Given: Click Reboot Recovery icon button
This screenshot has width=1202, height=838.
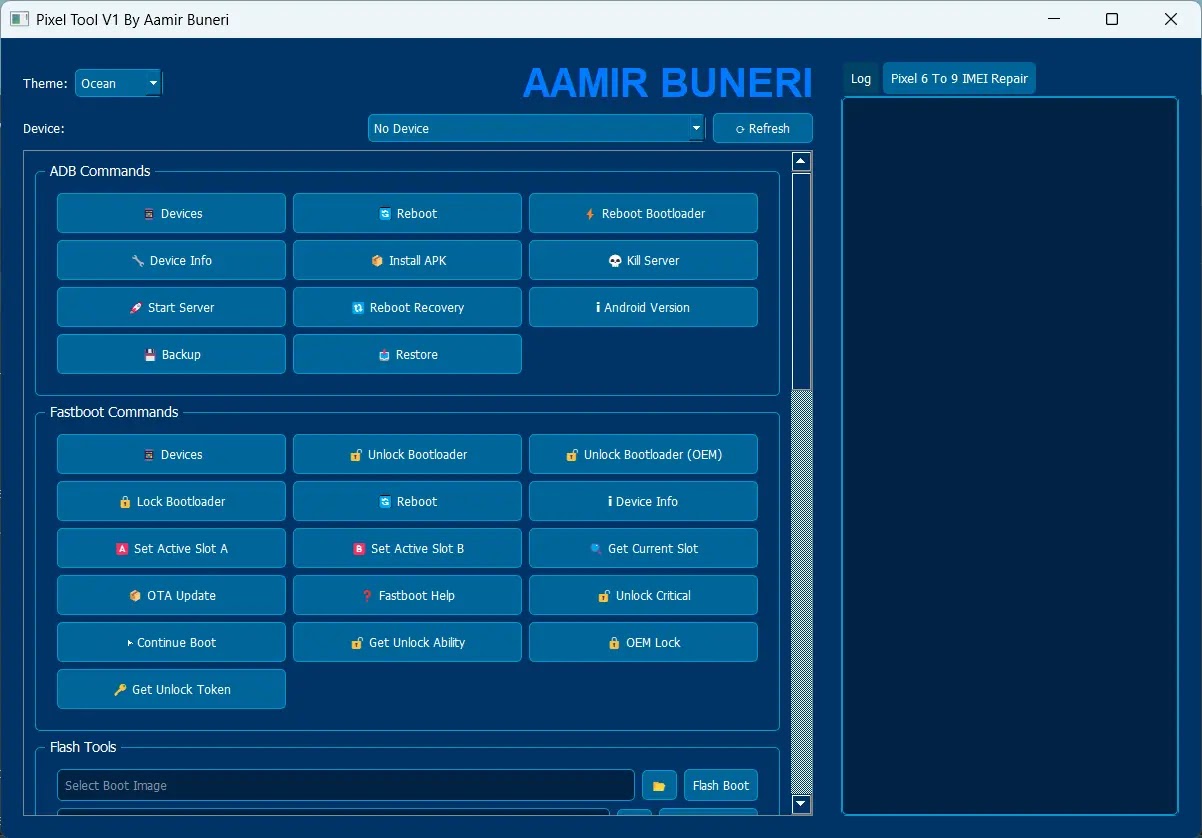Looking at the screenshot, I should [x=407, y=307].
